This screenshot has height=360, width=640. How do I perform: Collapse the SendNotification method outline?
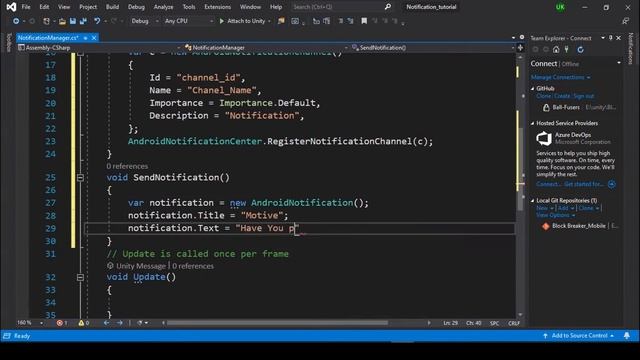click(x=80, y=178)
